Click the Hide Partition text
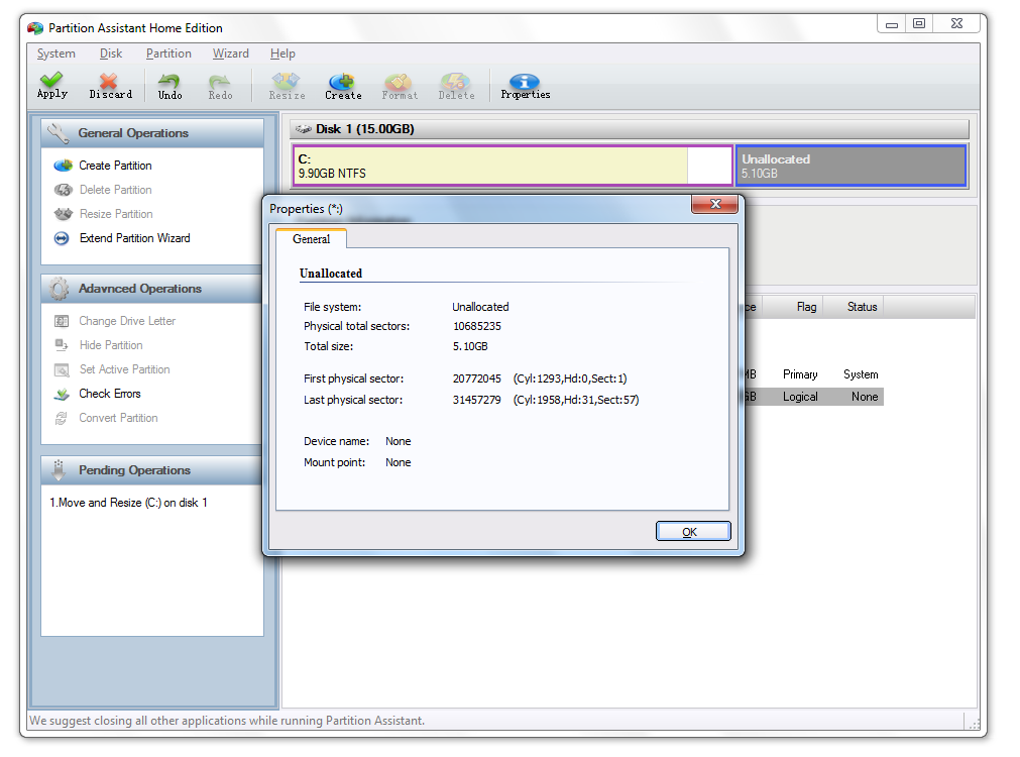This screenshot has height=757, width=1020. click(111, 345)
